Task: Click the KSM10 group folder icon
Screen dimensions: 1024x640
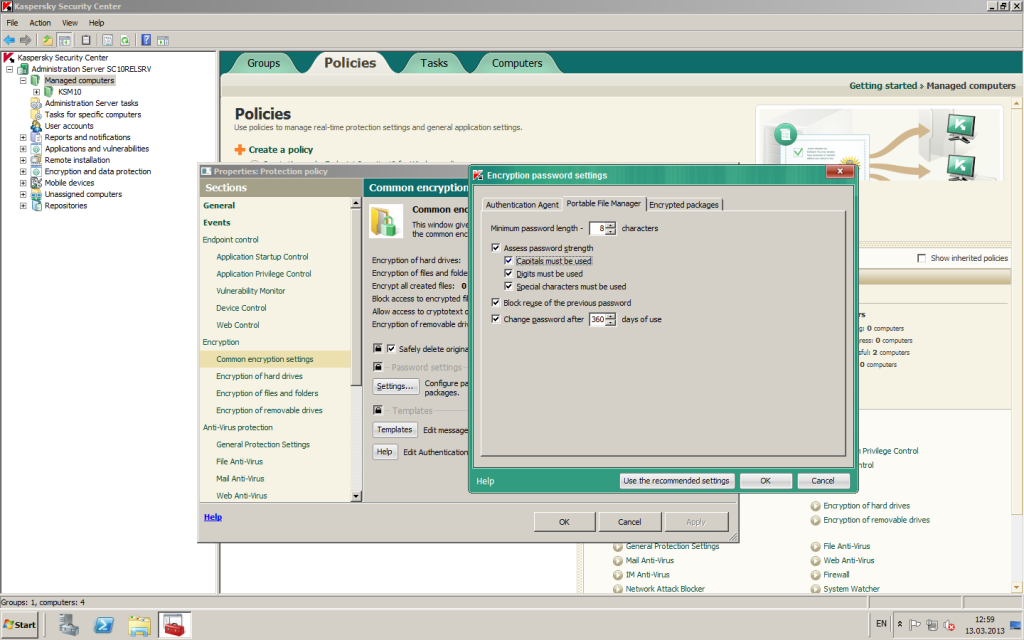Action: coord(49,91)
